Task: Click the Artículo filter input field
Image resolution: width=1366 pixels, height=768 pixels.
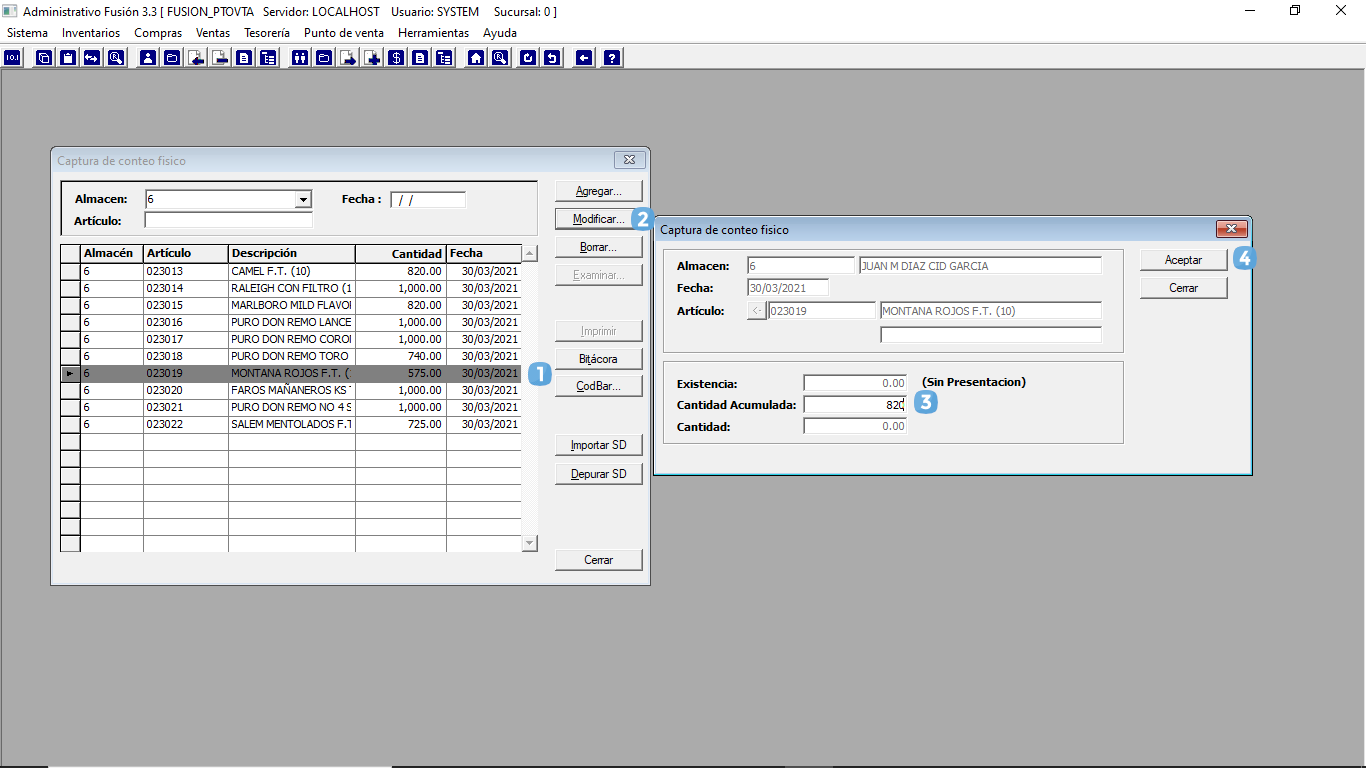Action: click(x=229, y=220)
